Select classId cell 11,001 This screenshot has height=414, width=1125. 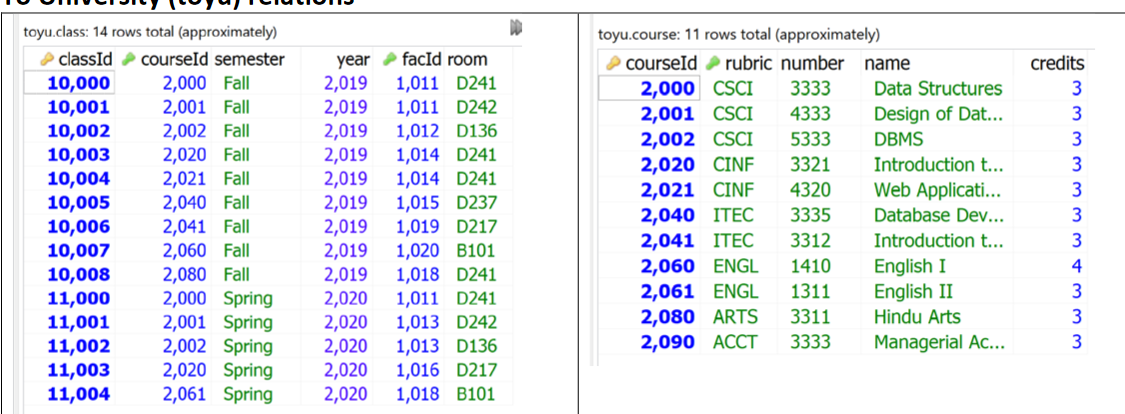click(x=79, y=322)
